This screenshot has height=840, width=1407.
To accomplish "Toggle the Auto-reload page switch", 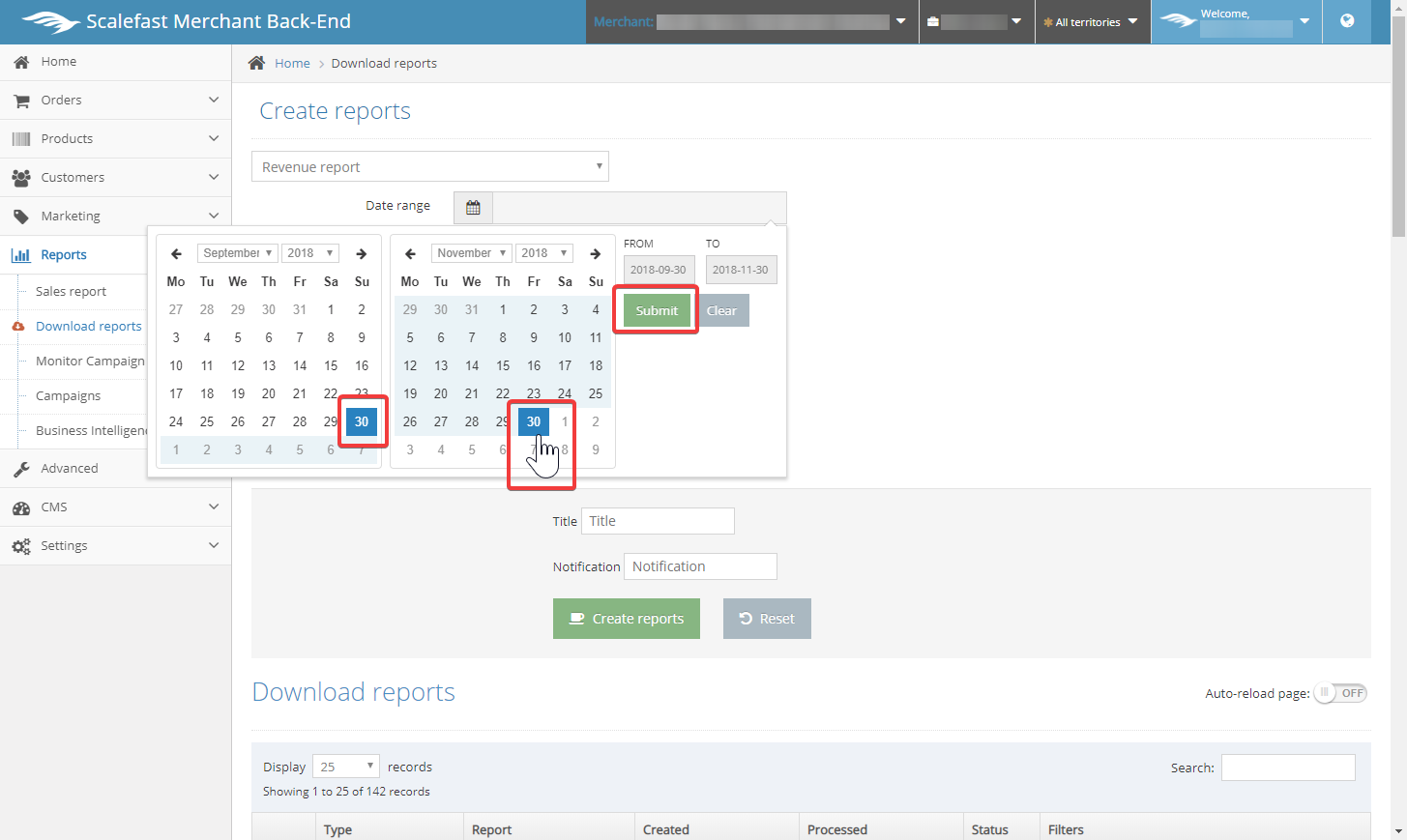I will click(1340, 693).
